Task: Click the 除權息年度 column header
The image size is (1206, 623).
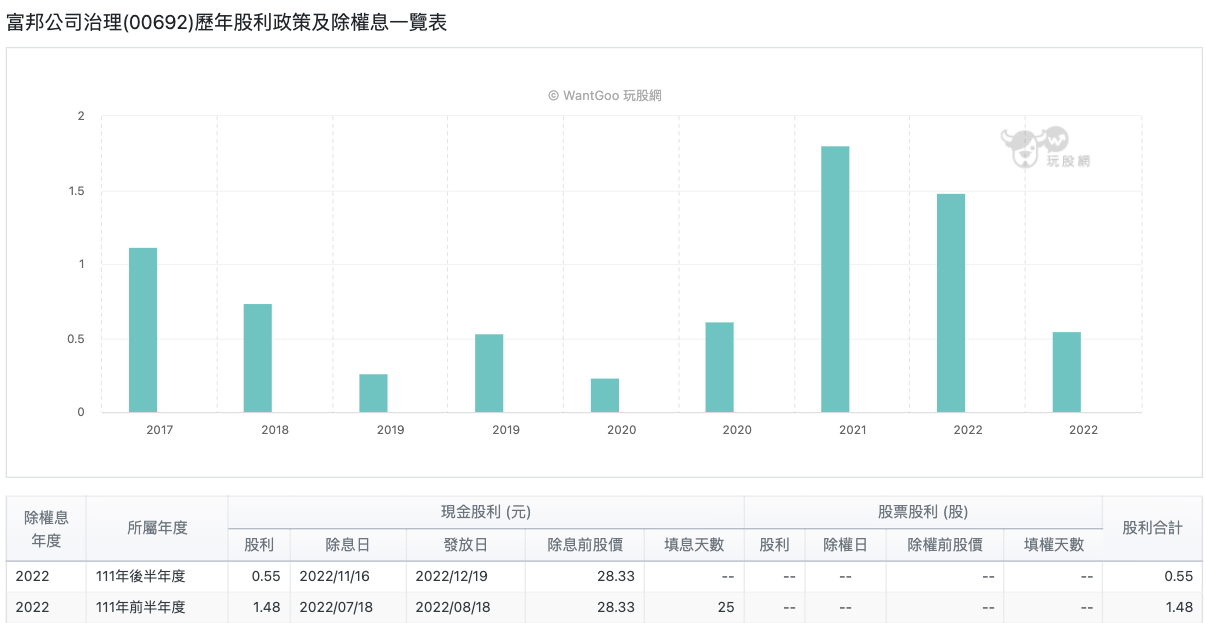Action: point(46,528)
